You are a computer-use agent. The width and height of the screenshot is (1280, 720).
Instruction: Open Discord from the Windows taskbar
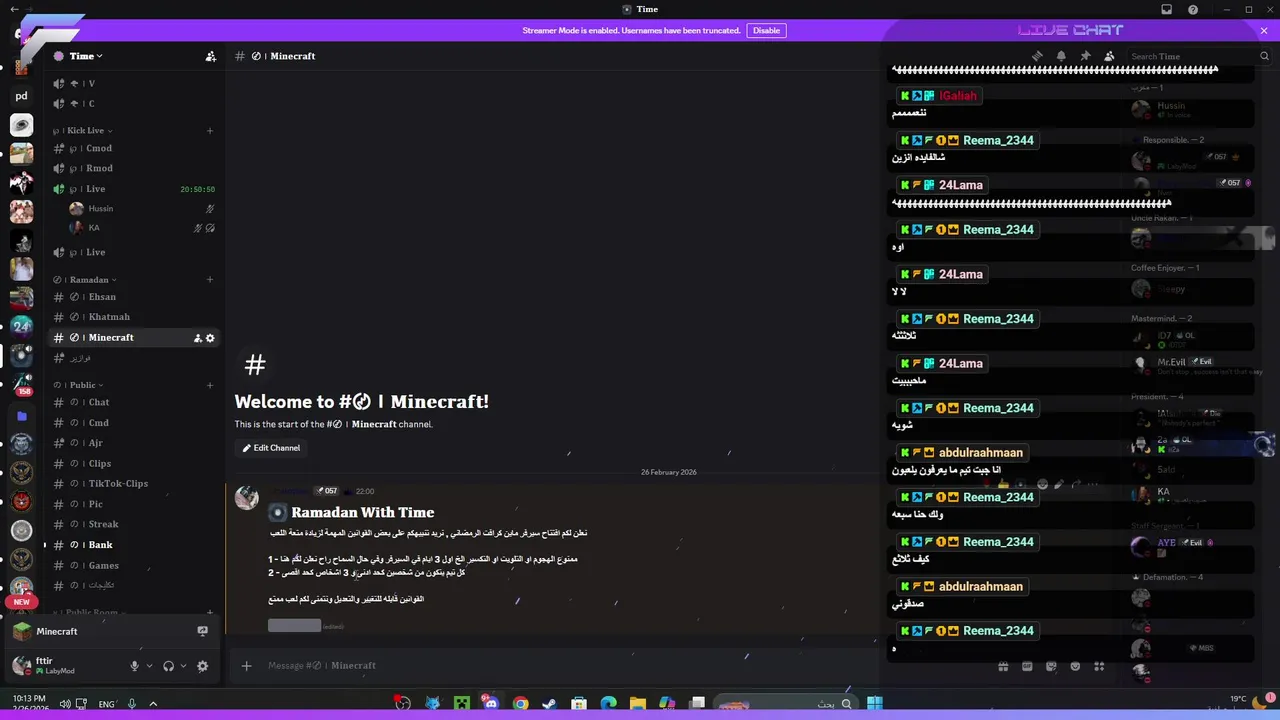coord(490,703)
